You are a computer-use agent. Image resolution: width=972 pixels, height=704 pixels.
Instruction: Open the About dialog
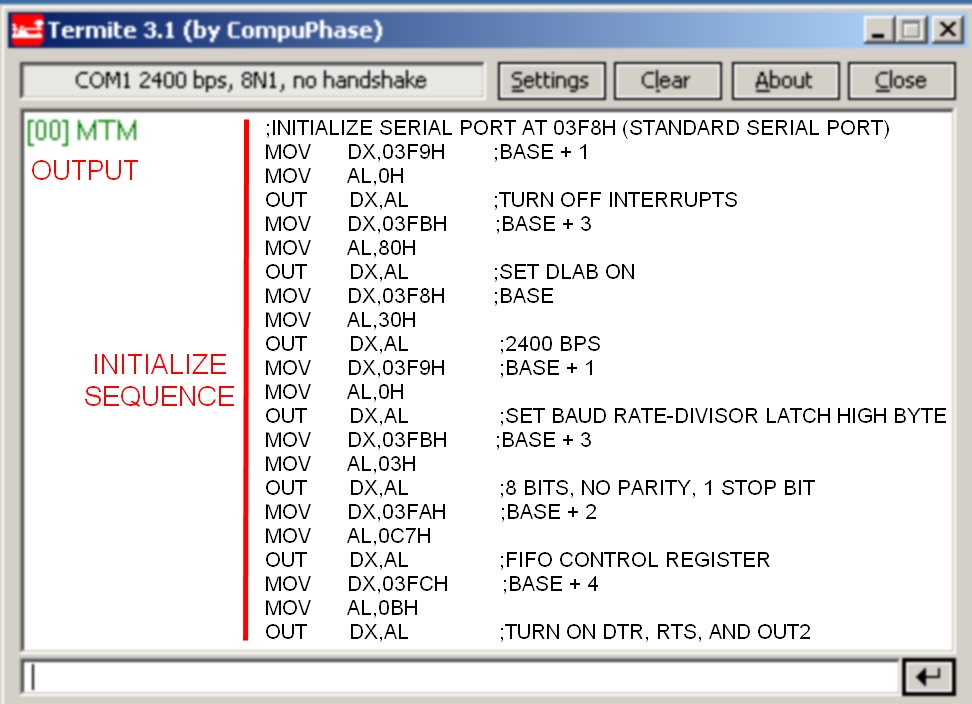(x=784, y=81)
